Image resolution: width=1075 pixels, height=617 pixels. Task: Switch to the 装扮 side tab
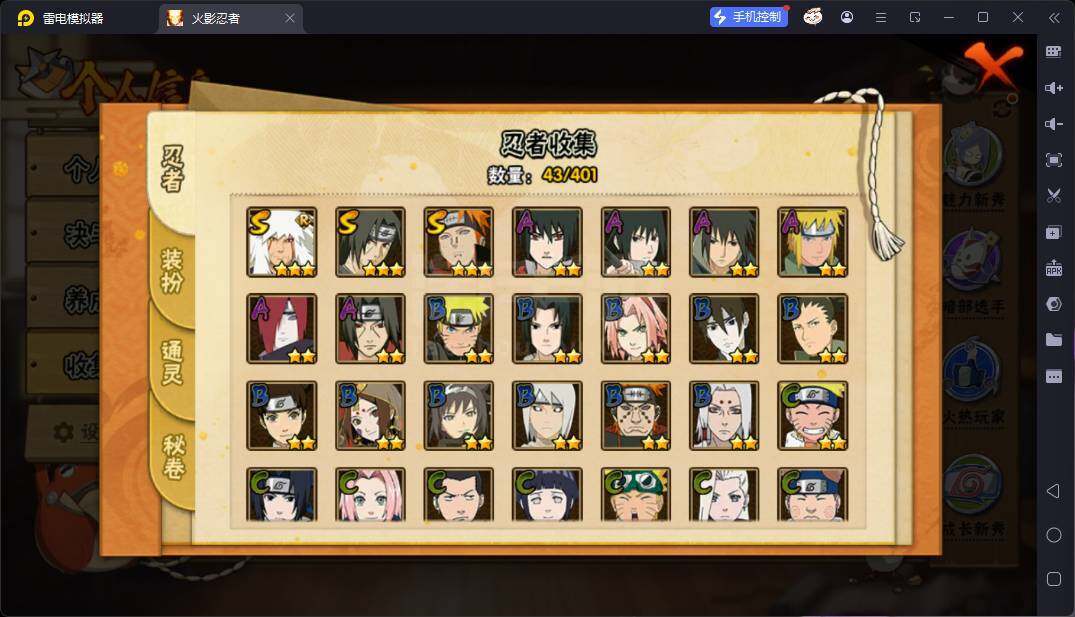(x=172, y=271)
